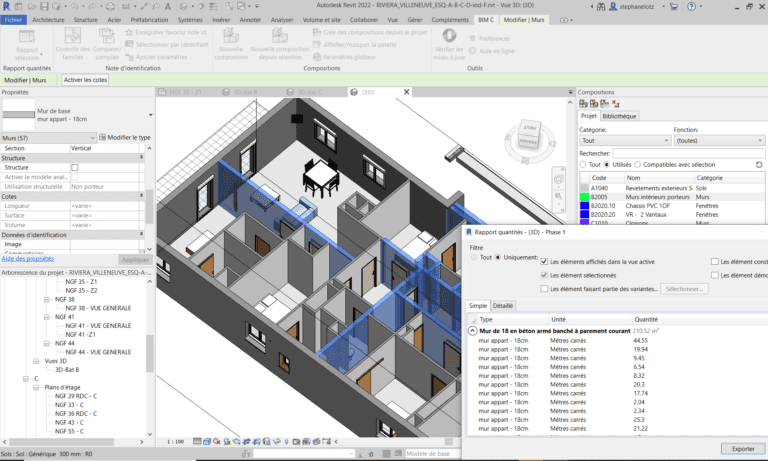Screen dimensions: 768x461
Task: Click the Exporter button
Action: click(x=743, y=449)
